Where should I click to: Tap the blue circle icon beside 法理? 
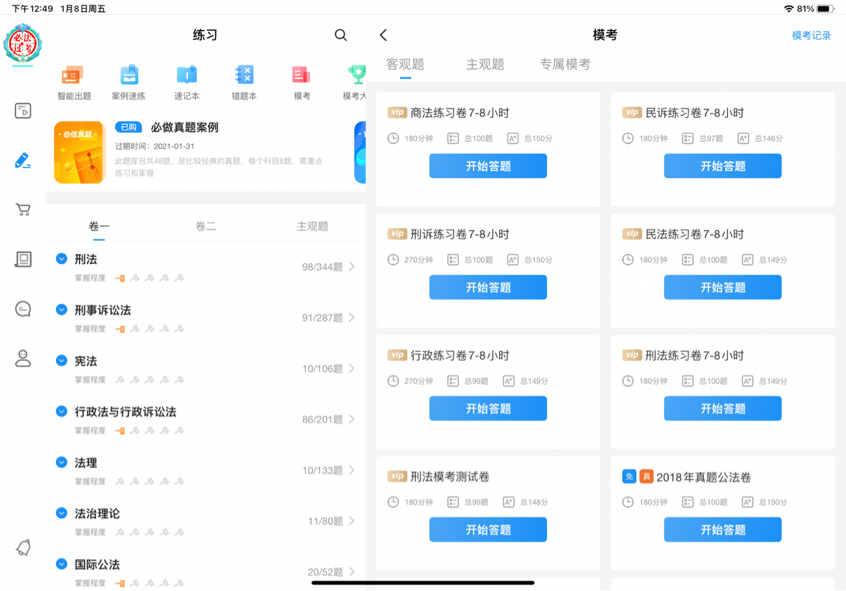62,463
